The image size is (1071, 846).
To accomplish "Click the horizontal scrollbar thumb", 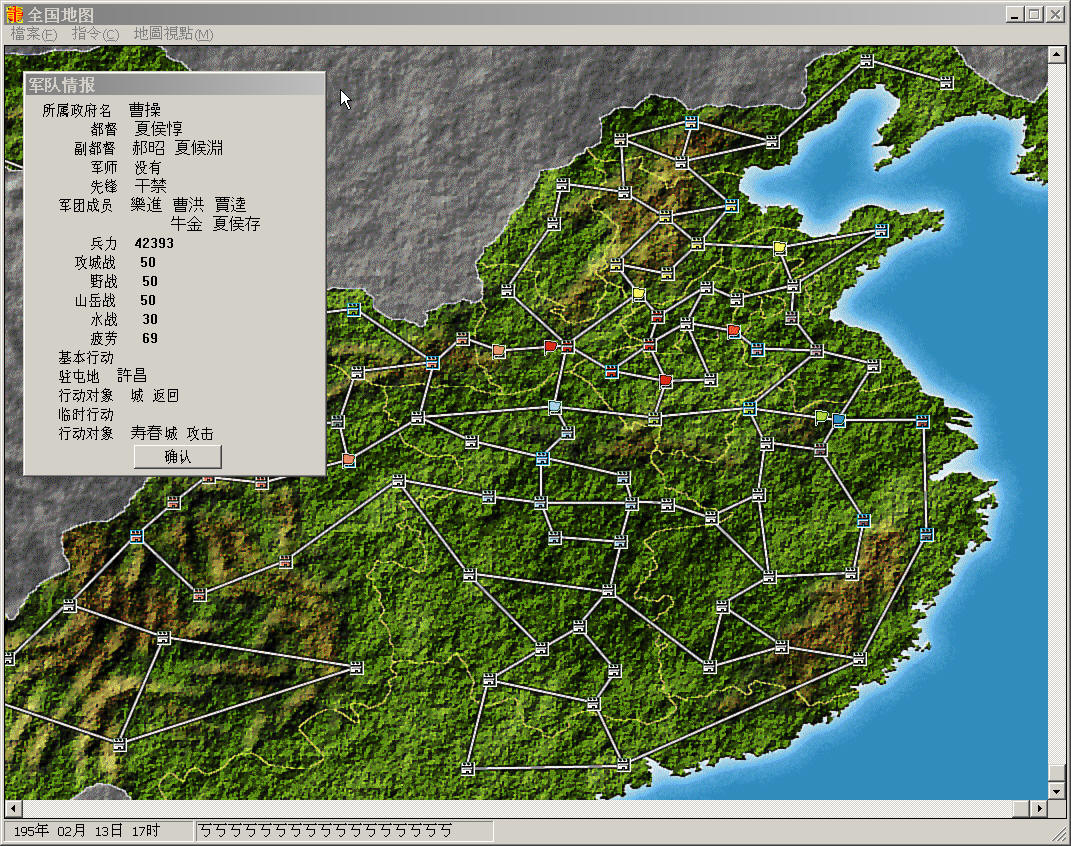I will coord(1023,808).
